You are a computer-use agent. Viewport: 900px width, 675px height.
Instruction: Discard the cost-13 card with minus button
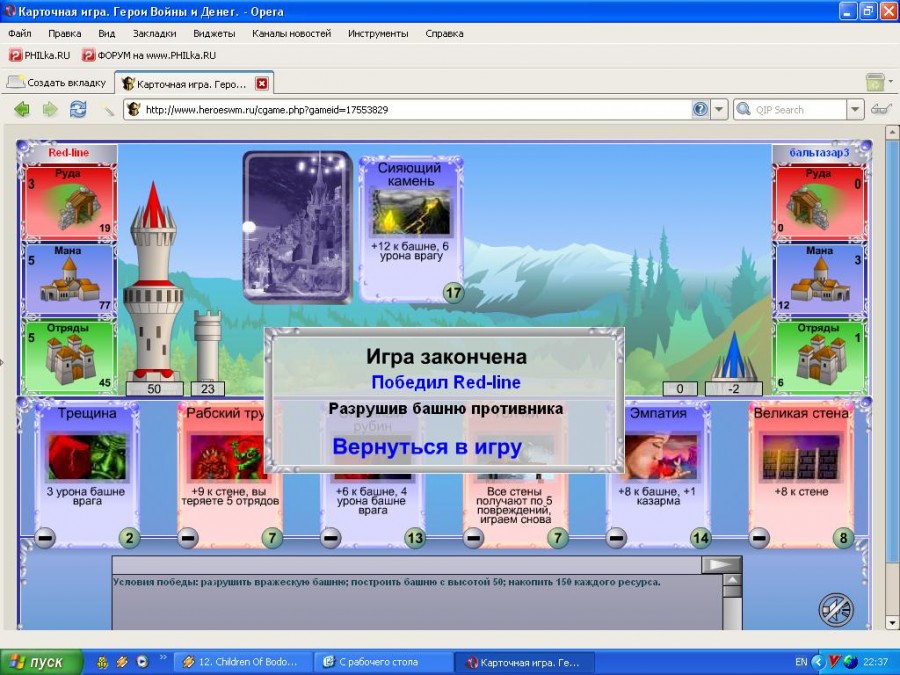click(330, 538)
